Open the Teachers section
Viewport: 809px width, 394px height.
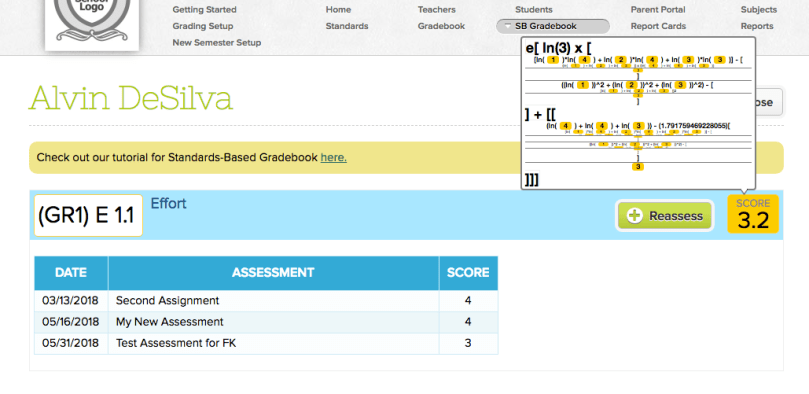click(x=436, y=10)
